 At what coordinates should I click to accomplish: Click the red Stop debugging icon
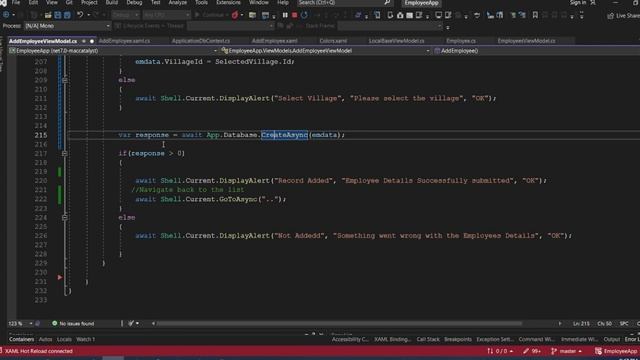[x=294, y=16]
